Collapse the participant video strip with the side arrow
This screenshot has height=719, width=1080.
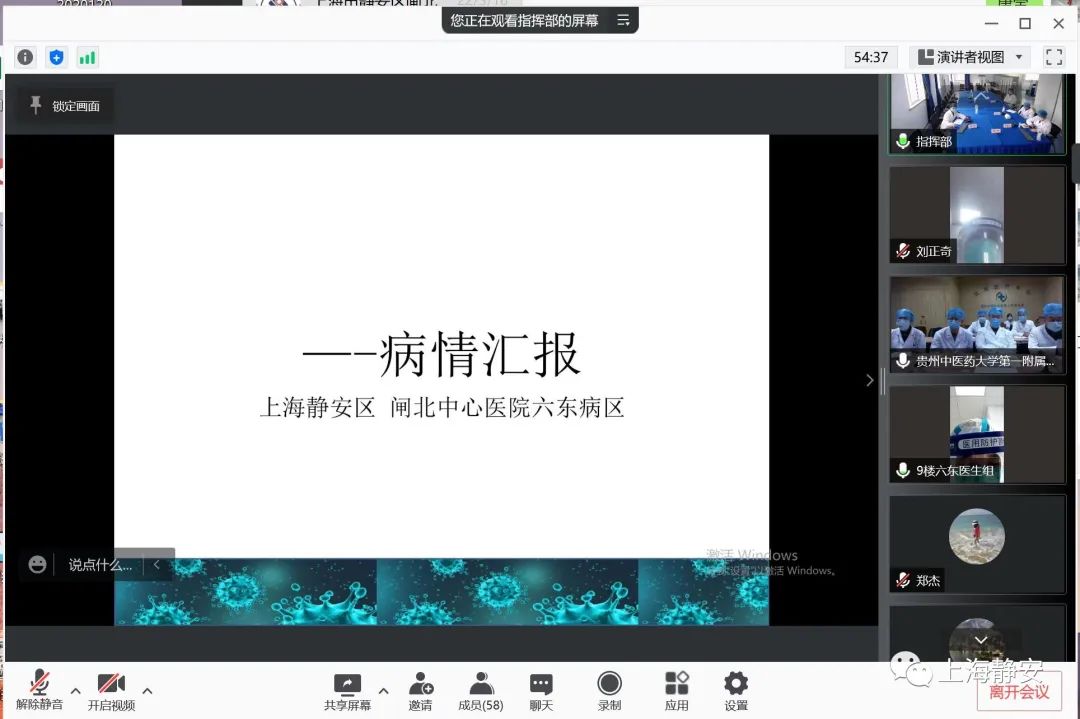(869, 380)
